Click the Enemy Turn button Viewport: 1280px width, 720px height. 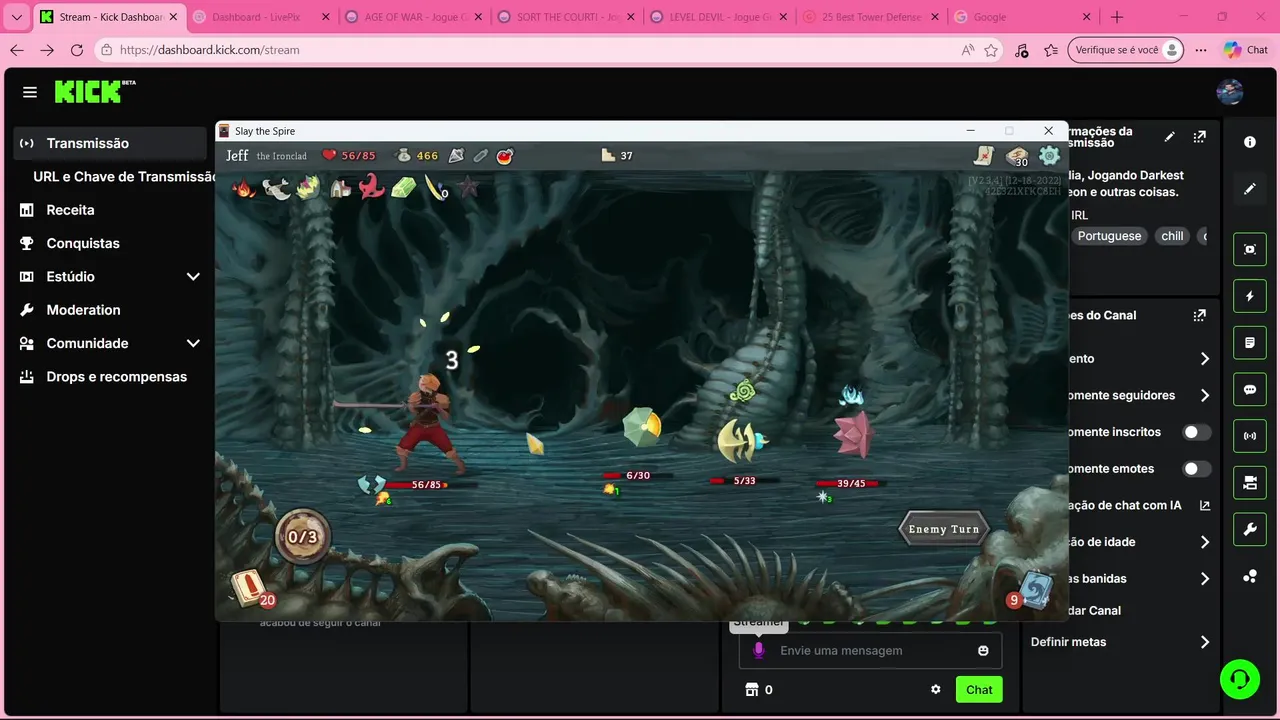943,529
